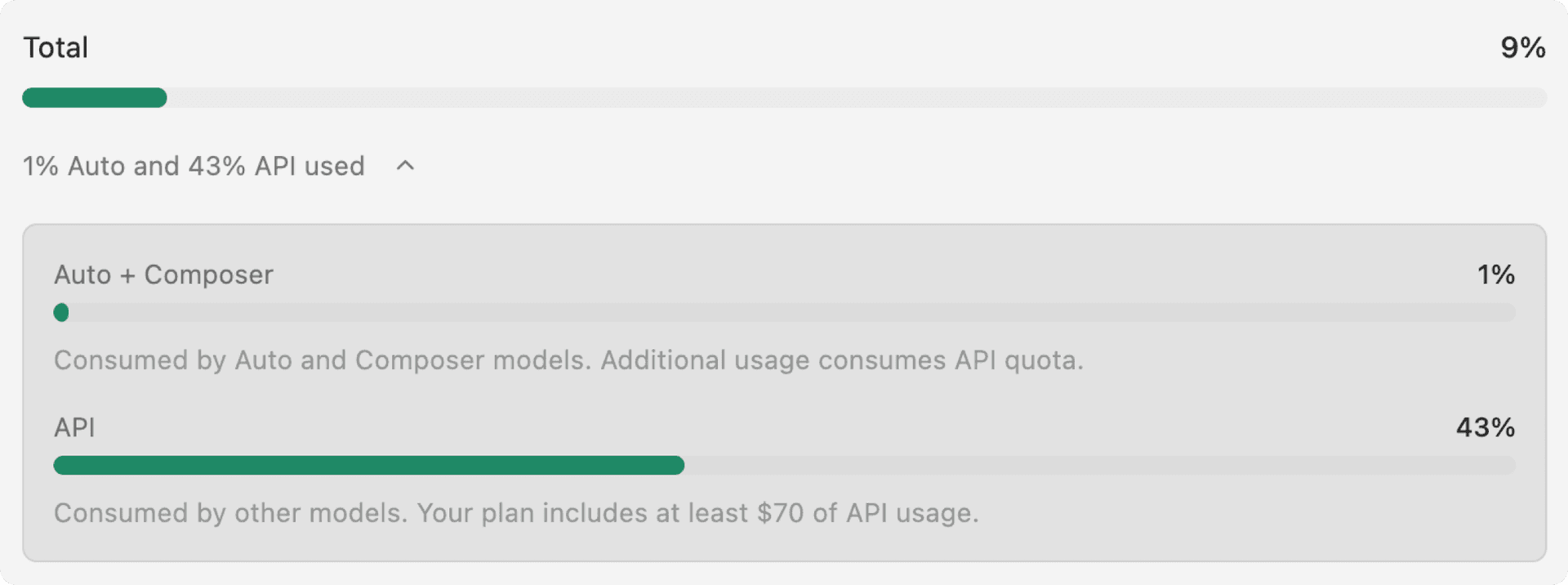
Task: Click the green API usage bar
Action: coord(367,466)
